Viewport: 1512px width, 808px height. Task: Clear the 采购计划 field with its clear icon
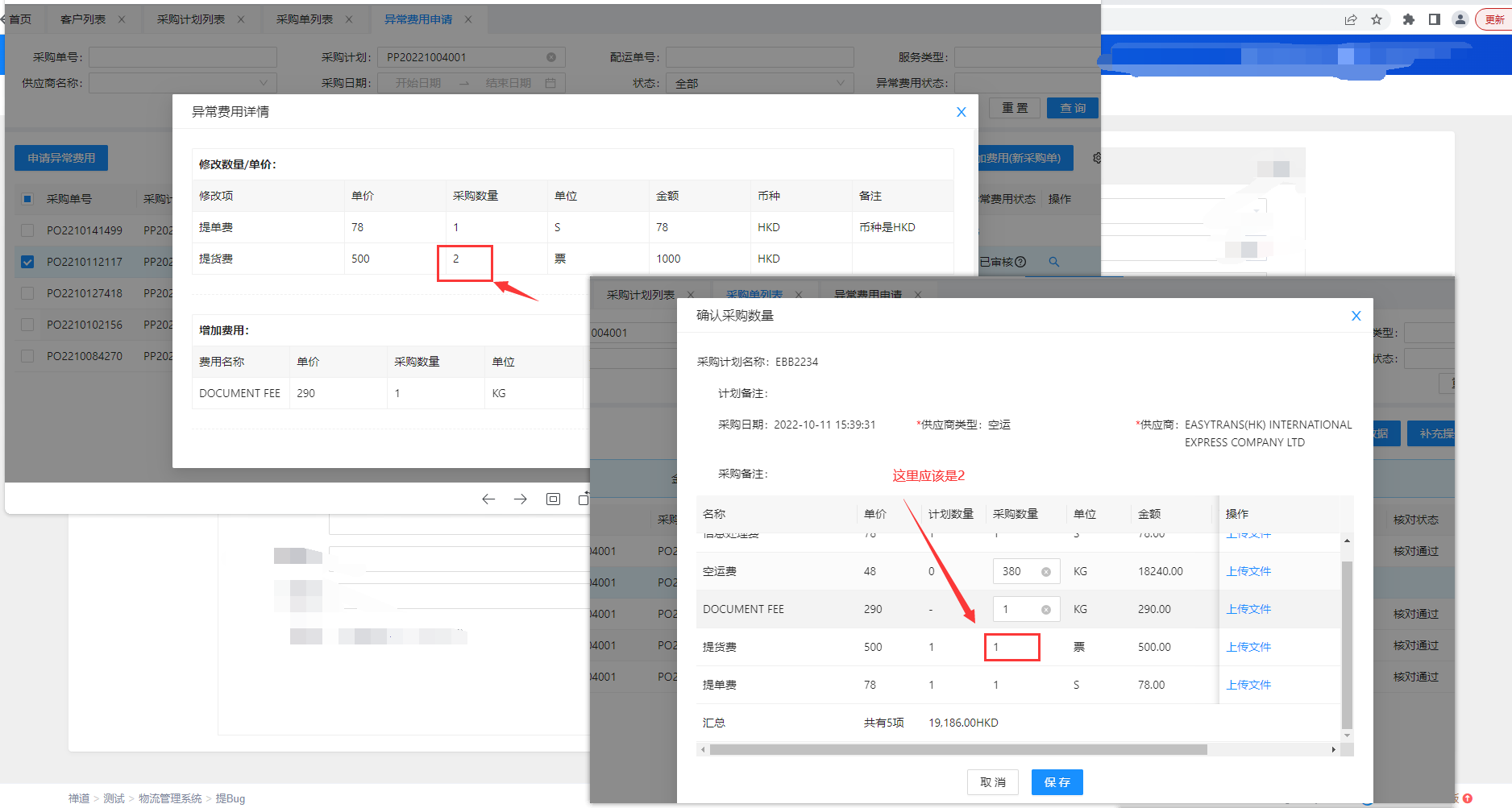click(551, 57)
